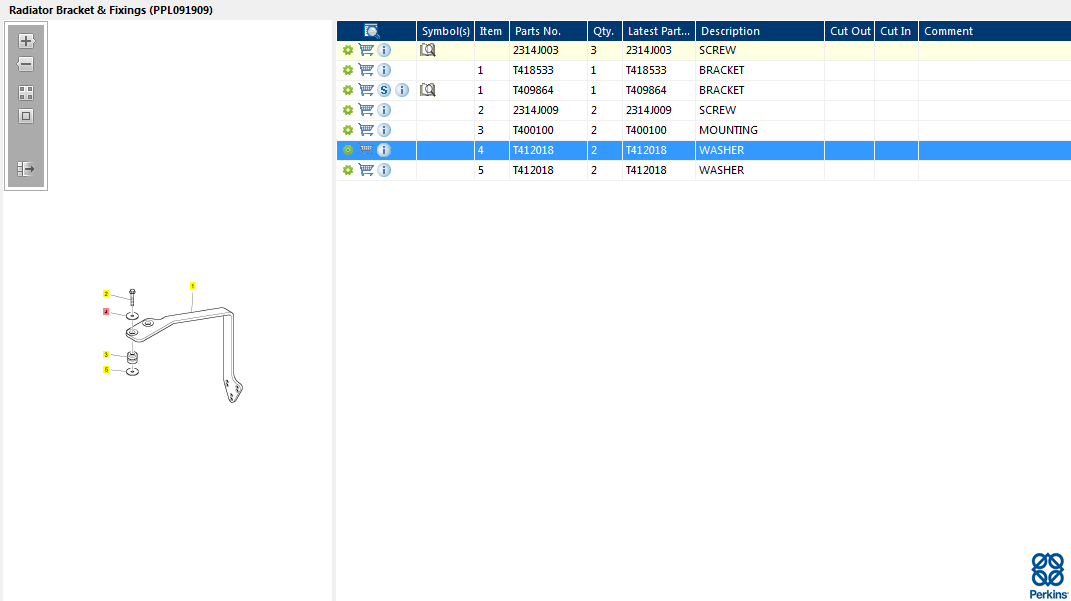Click the gear icon for screw 2314J003
The width and height of the screenshot is (1071, 601).
pos(348,50)
